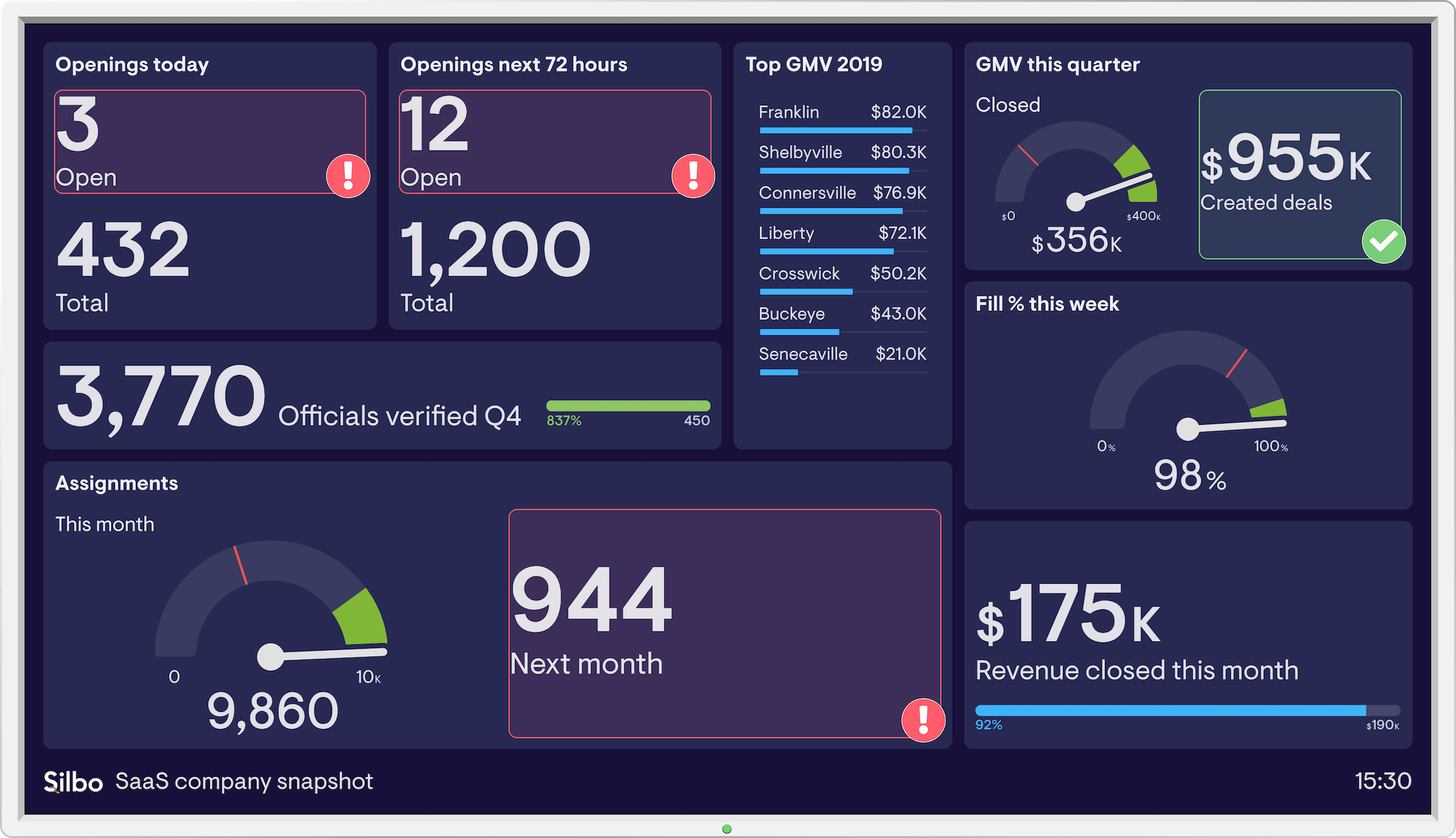Click the 'Revenue closed this month' label
Screen dimensions: 1456x838
pyautogui.click(x=1137, y=671)
